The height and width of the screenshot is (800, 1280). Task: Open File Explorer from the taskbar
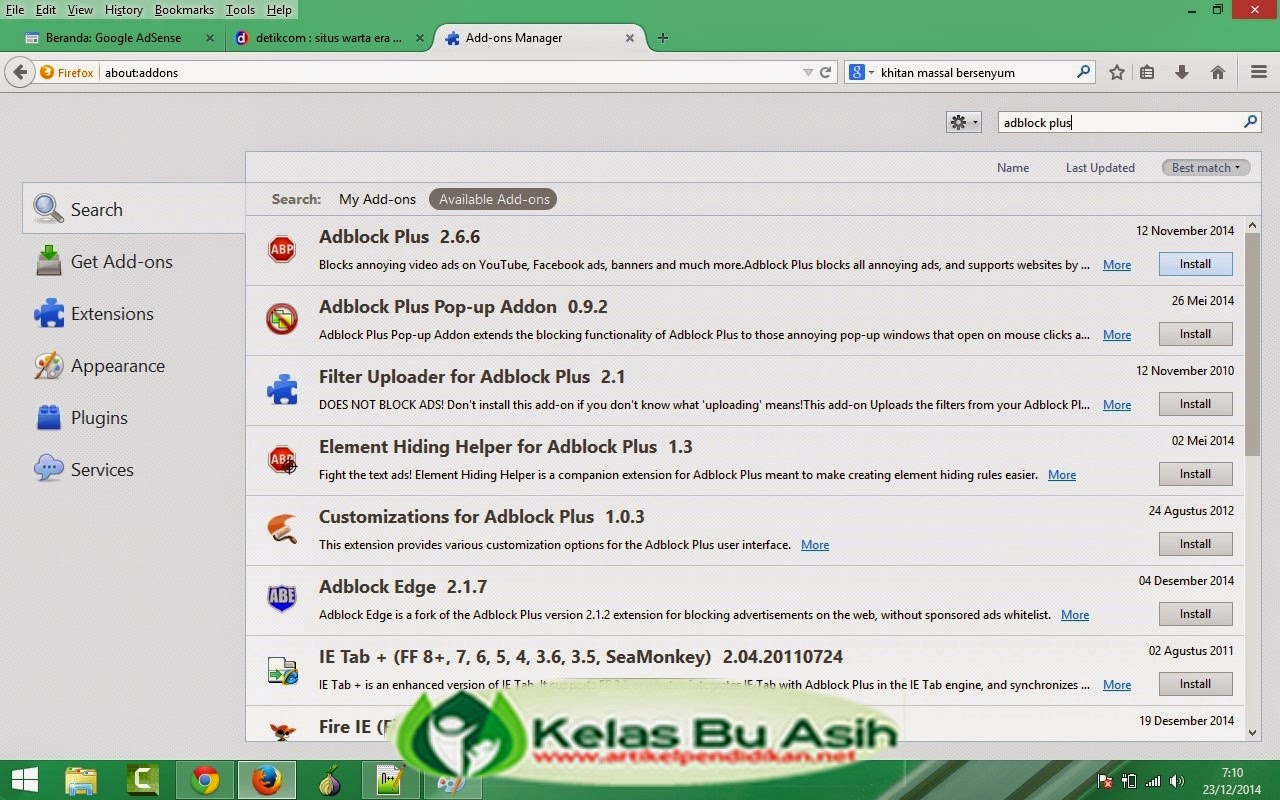tap(80, 780)
